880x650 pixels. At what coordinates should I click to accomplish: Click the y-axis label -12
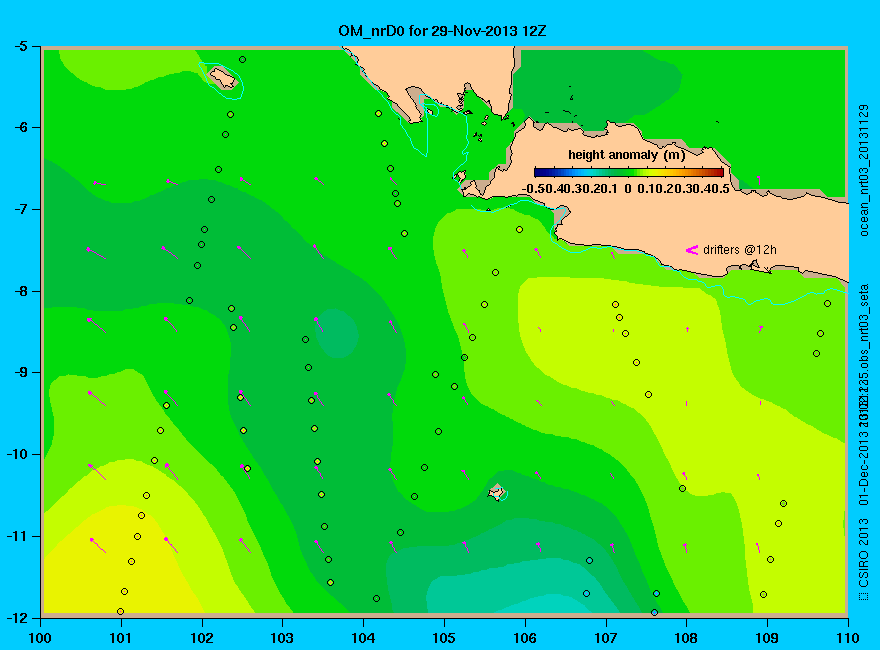[16, 617]
